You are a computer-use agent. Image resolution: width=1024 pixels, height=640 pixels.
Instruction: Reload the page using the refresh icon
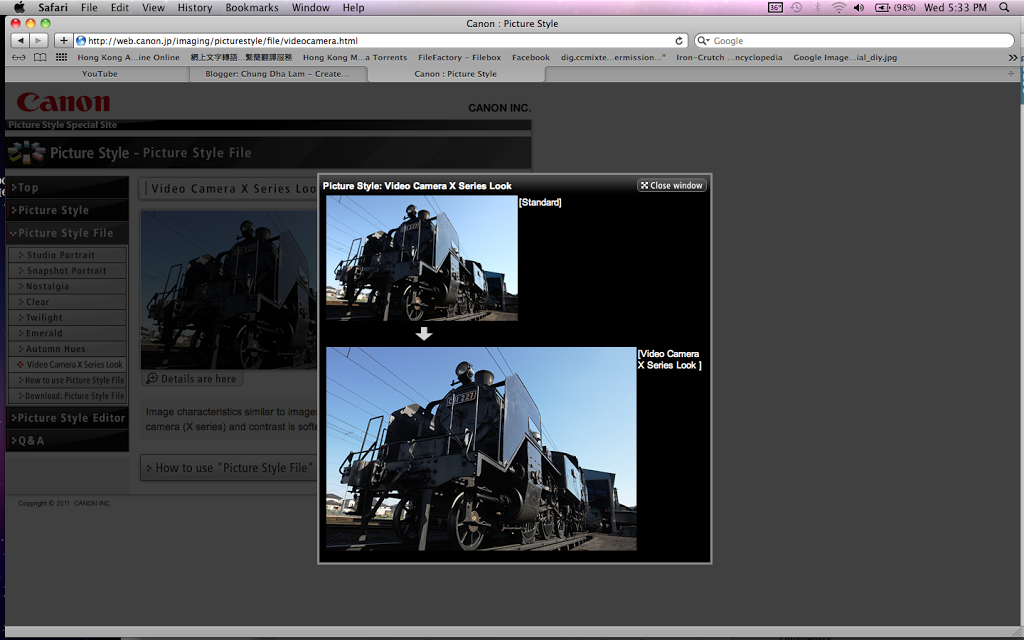coord(680,41)
